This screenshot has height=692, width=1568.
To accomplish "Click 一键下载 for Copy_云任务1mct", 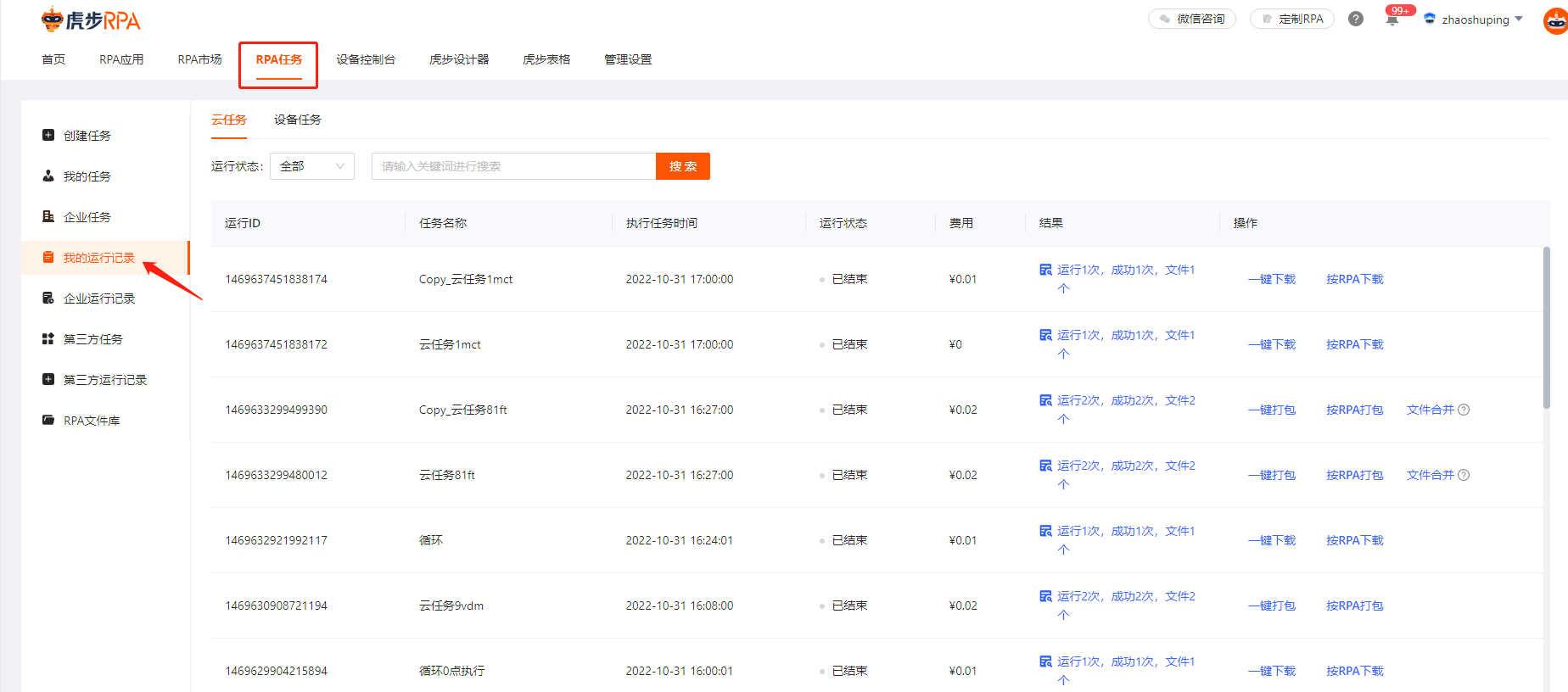I will (1272, 279).
